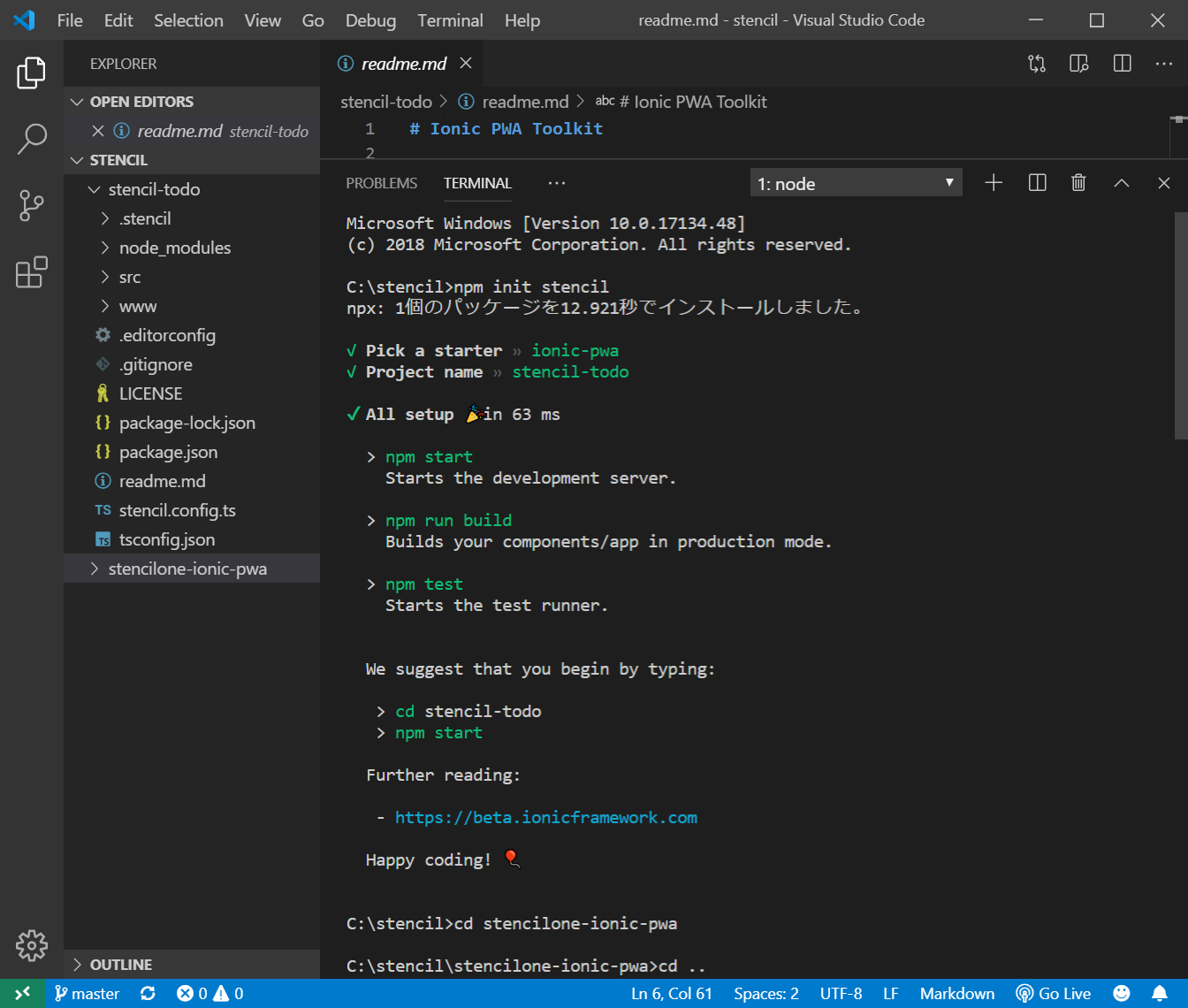Open the Search view in activity bar

[31, 139]
